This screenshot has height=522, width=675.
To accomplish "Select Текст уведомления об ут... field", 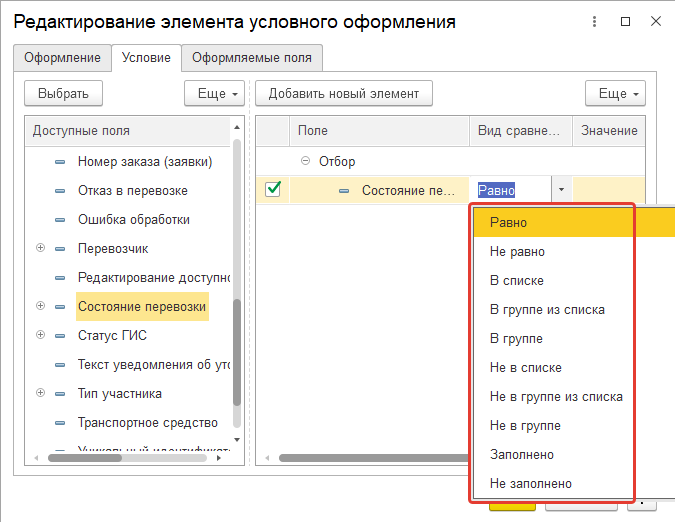I will click(x=154, y=365).
